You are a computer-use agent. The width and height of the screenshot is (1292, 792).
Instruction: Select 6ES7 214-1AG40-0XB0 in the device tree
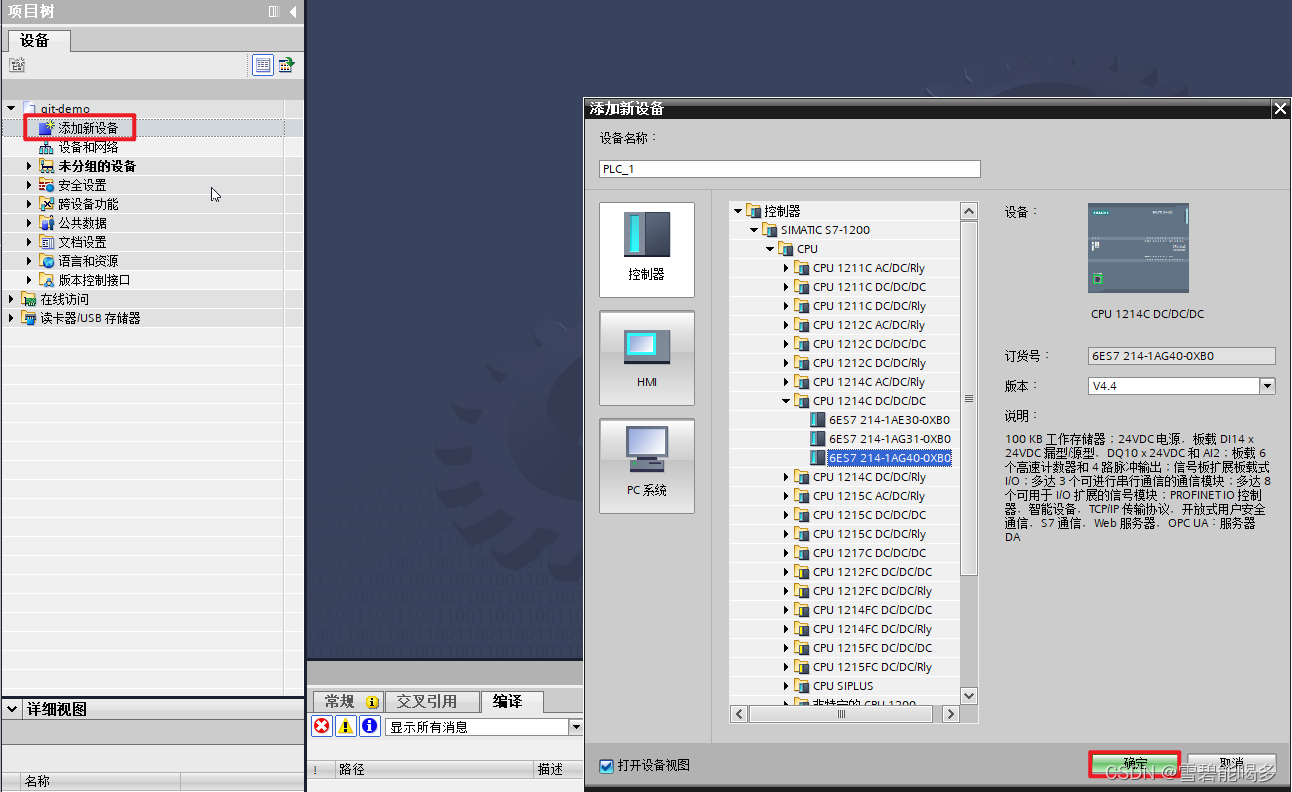click(889, 458)
